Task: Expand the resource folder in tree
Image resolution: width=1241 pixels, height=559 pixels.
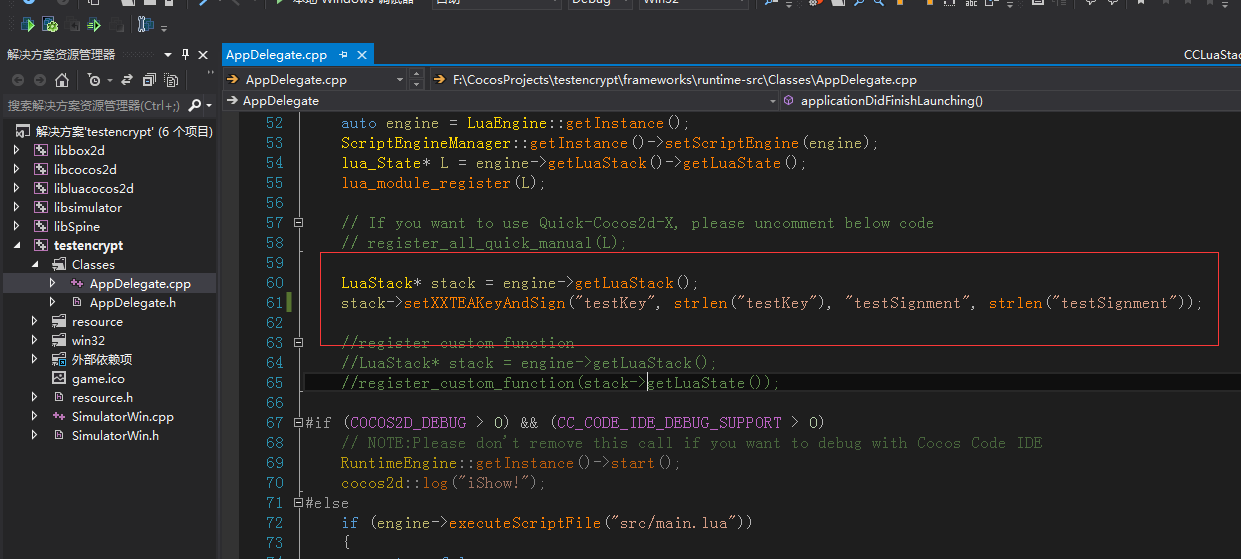Action: tap(34, 321)
